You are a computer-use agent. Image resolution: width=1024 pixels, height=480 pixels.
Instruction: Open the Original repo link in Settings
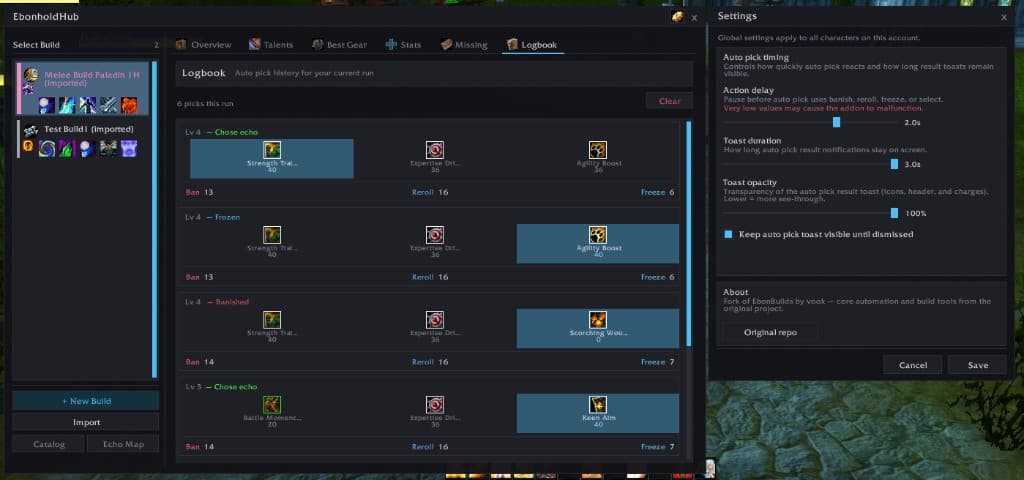coord(770,332)
